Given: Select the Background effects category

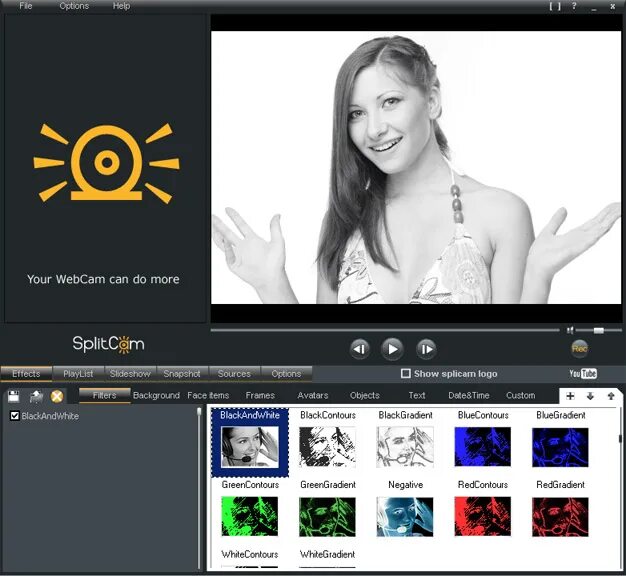Looking at the screenshot, I should pyautogui.click(x=156, y=396).
